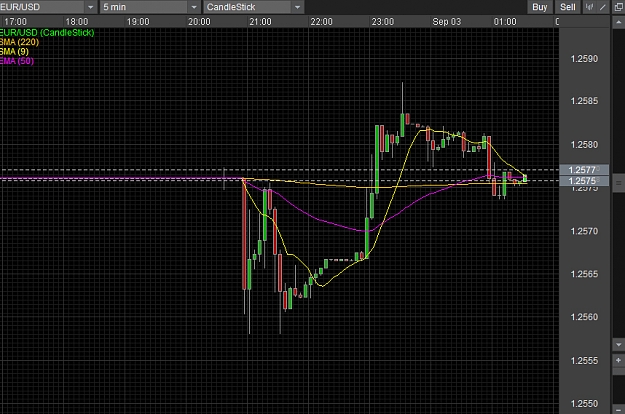Click the 1.2575 bid price marker
The height and width of the screenshot is (414, 625).
[584, 181]
